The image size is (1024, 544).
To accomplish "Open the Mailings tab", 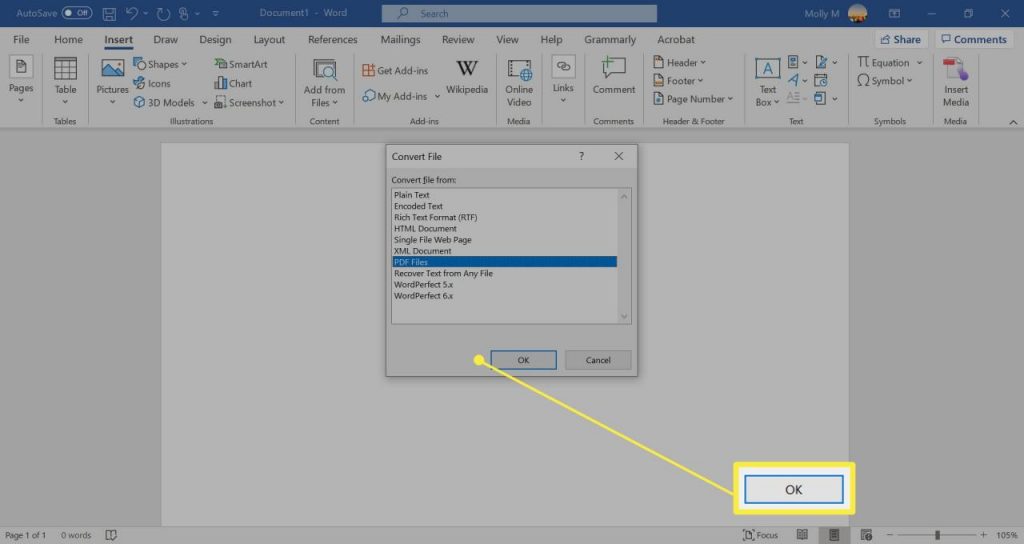I will (400, 39).
